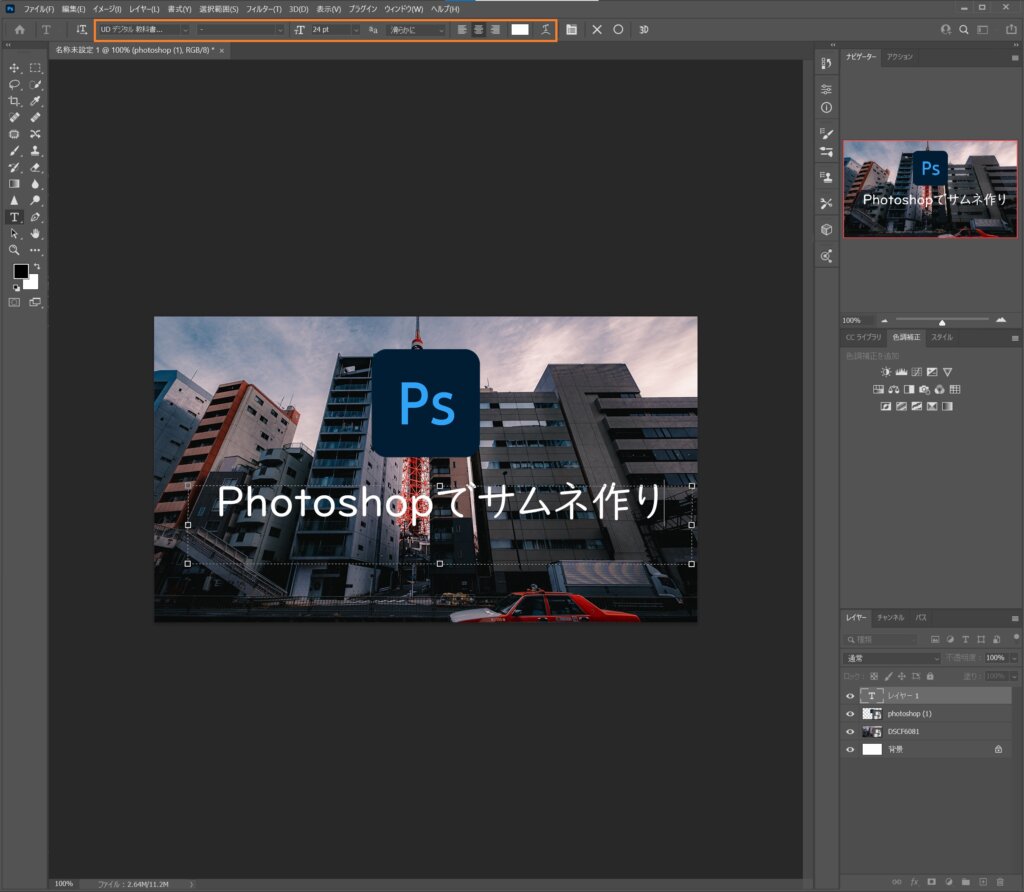Open the layer filter type search dropdown
Viewport: 1024px width, 892px height.
(x=883, y=639)
